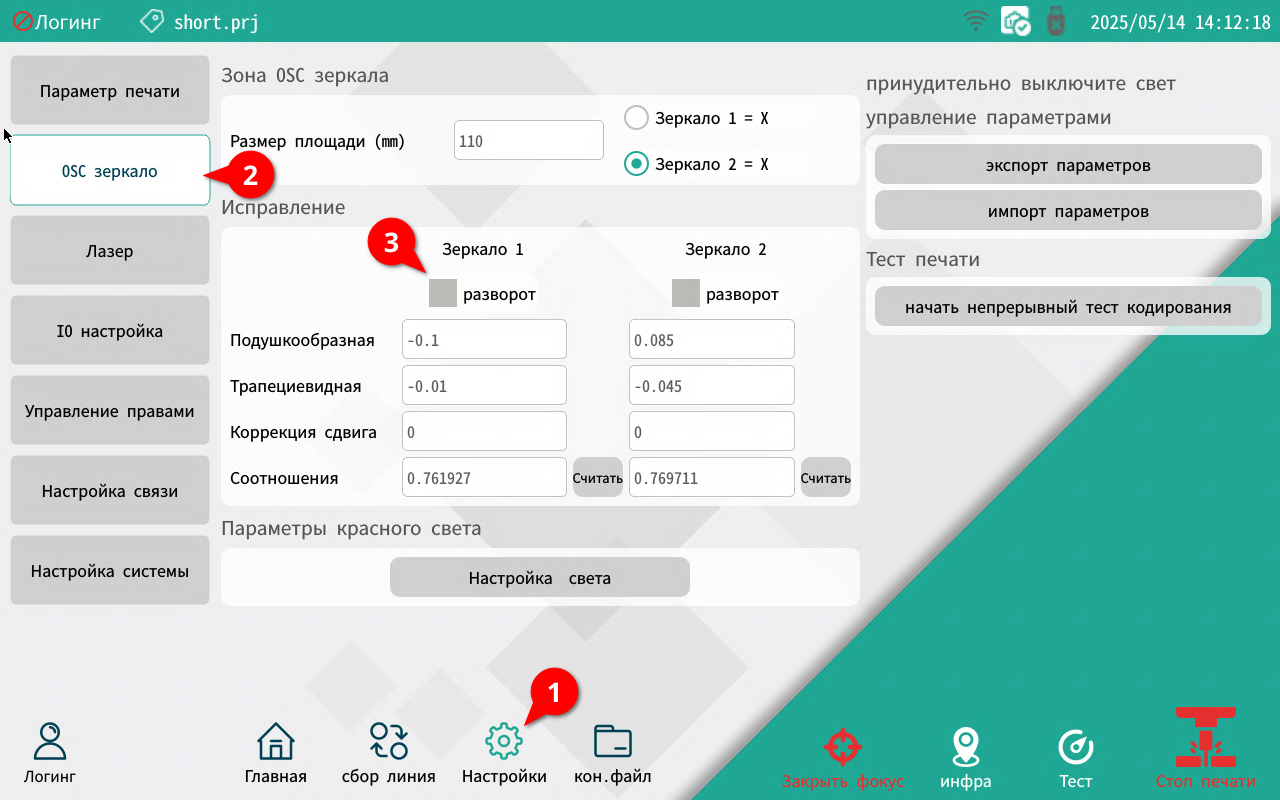Open the Логинг user icon
This screenshot has height=800, width=1280.
coord(50,743)
